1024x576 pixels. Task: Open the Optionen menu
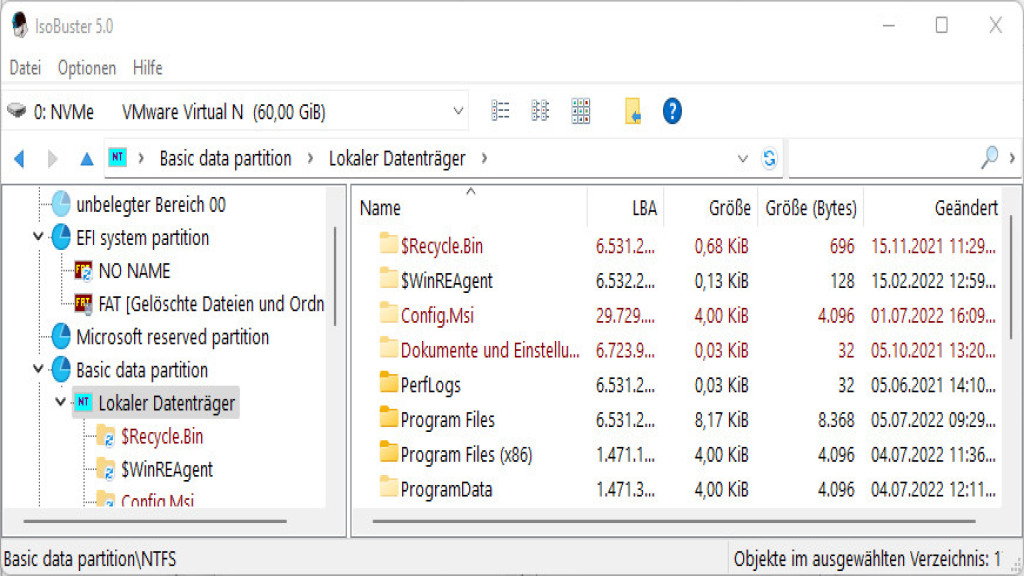point(87,68)
